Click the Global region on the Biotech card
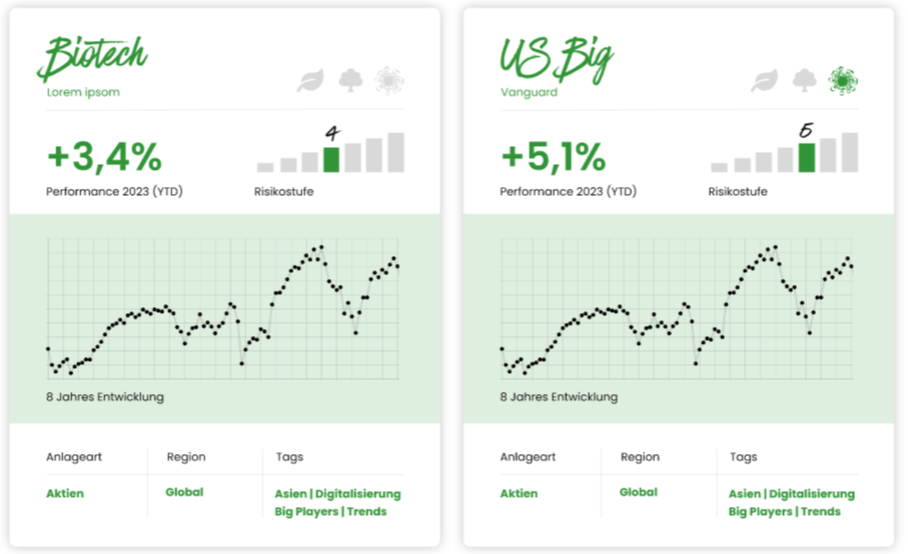 184,492
